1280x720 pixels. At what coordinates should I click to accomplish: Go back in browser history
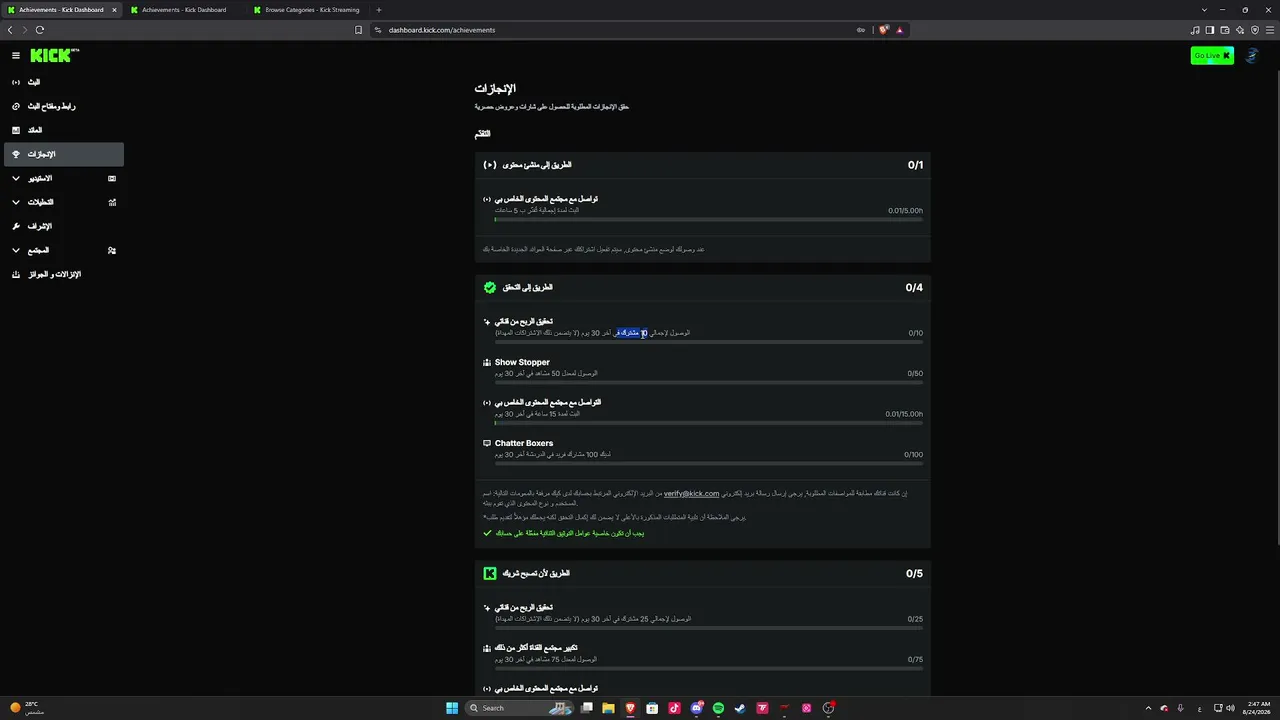tap(10, 30)
